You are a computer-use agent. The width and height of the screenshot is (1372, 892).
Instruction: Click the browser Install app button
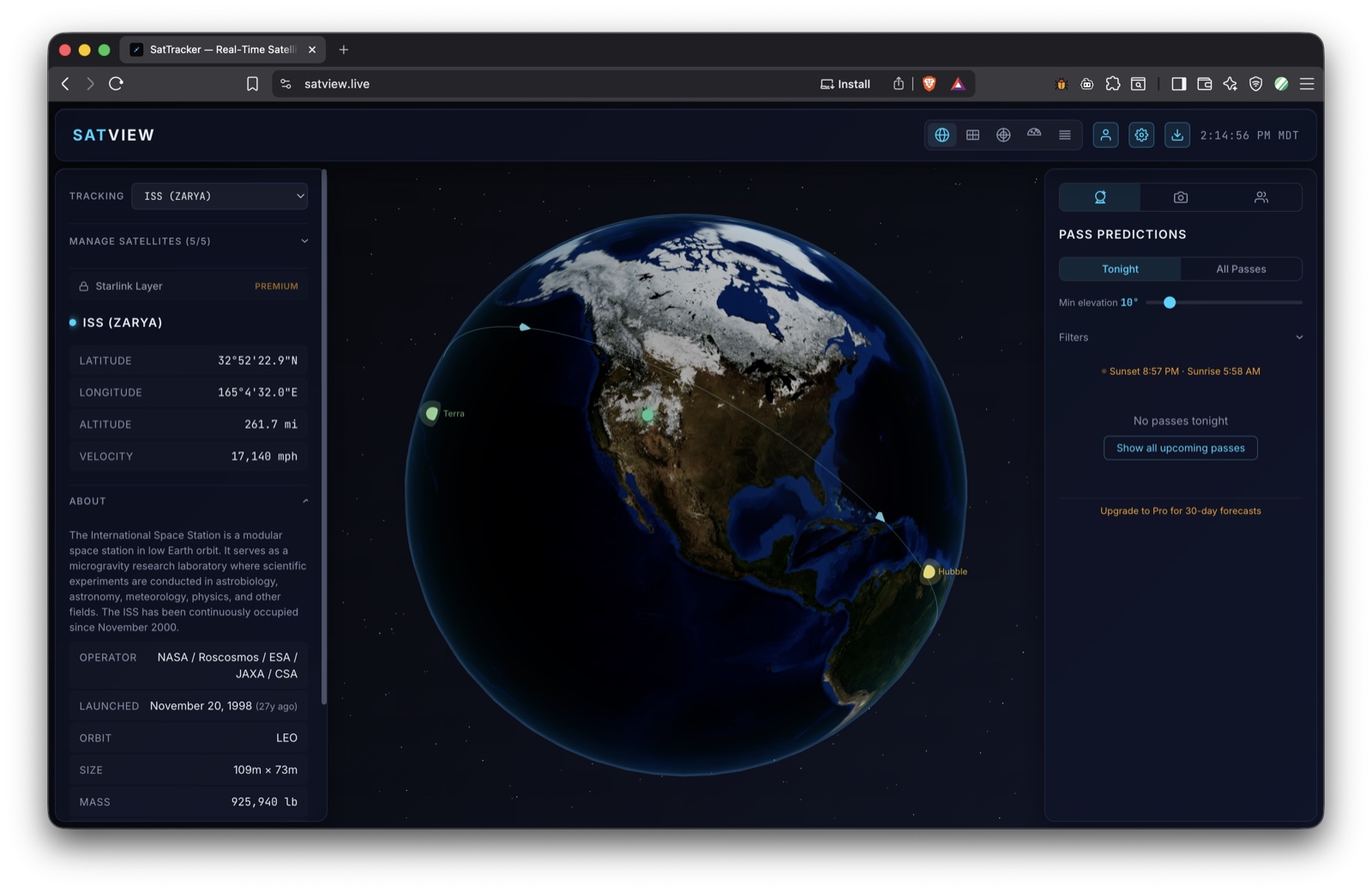(845, 83)
